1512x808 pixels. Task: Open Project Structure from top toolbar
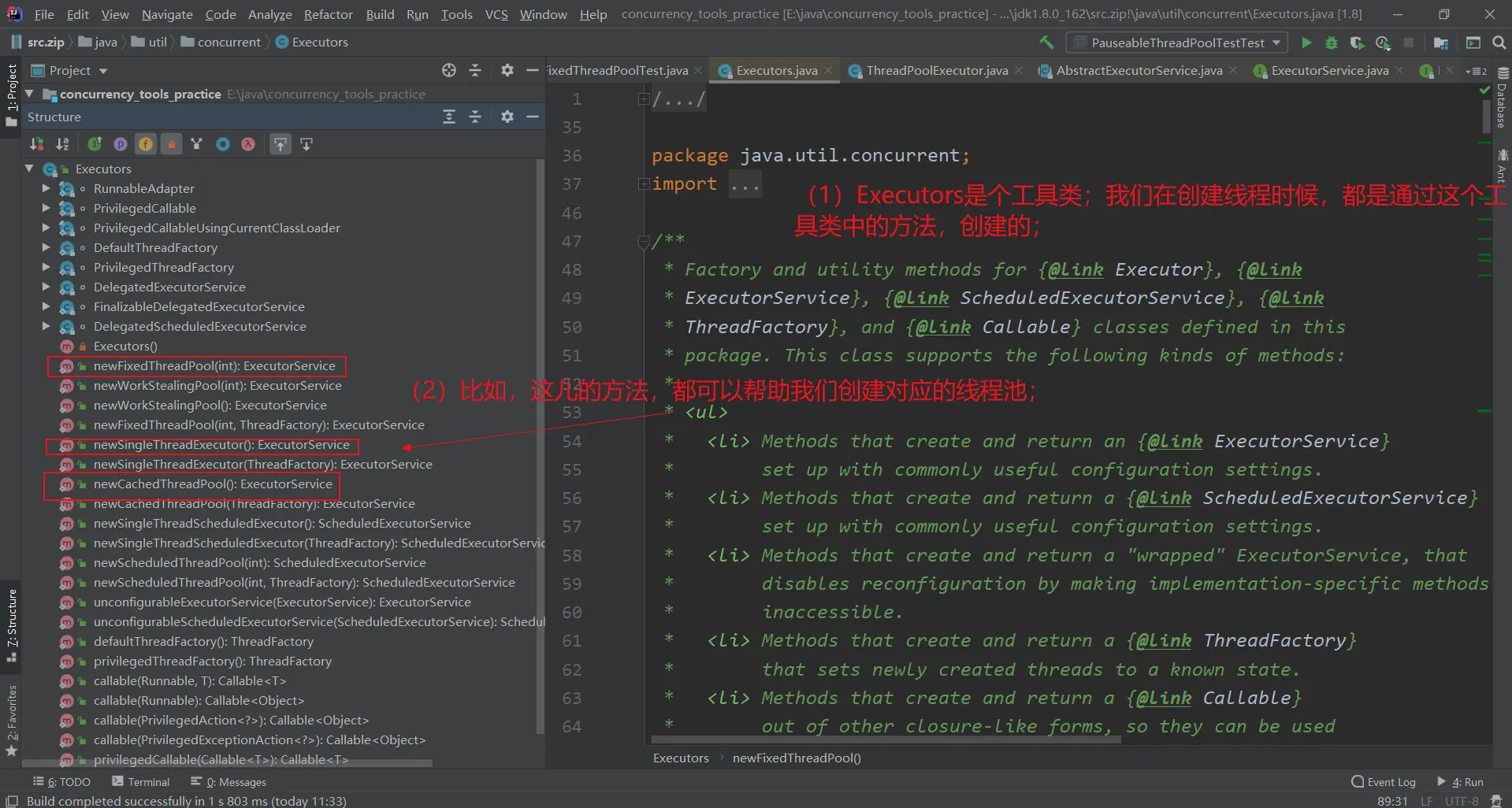click(1441, 43)
